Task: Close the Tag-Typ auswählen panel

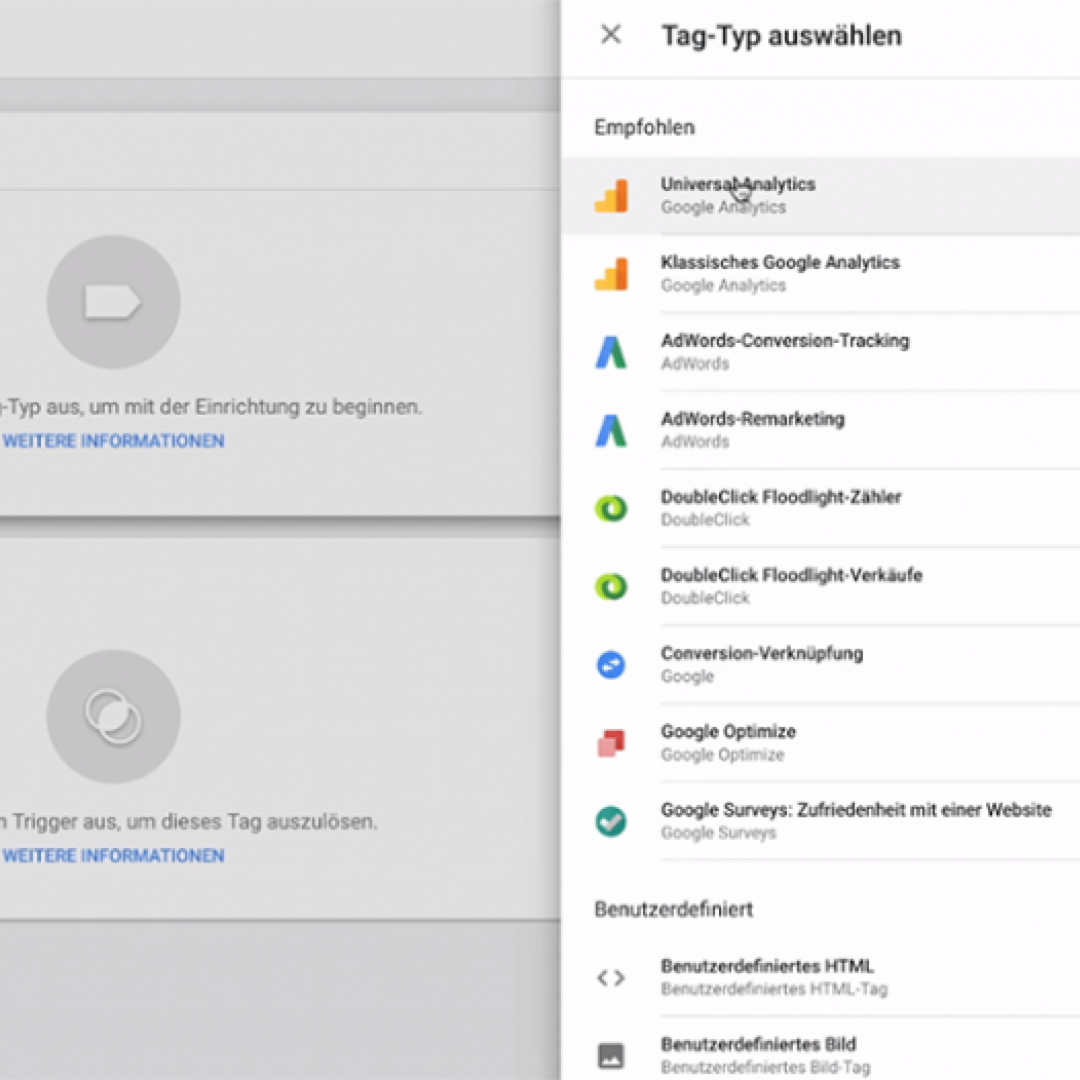Action: tap(611, 34)
